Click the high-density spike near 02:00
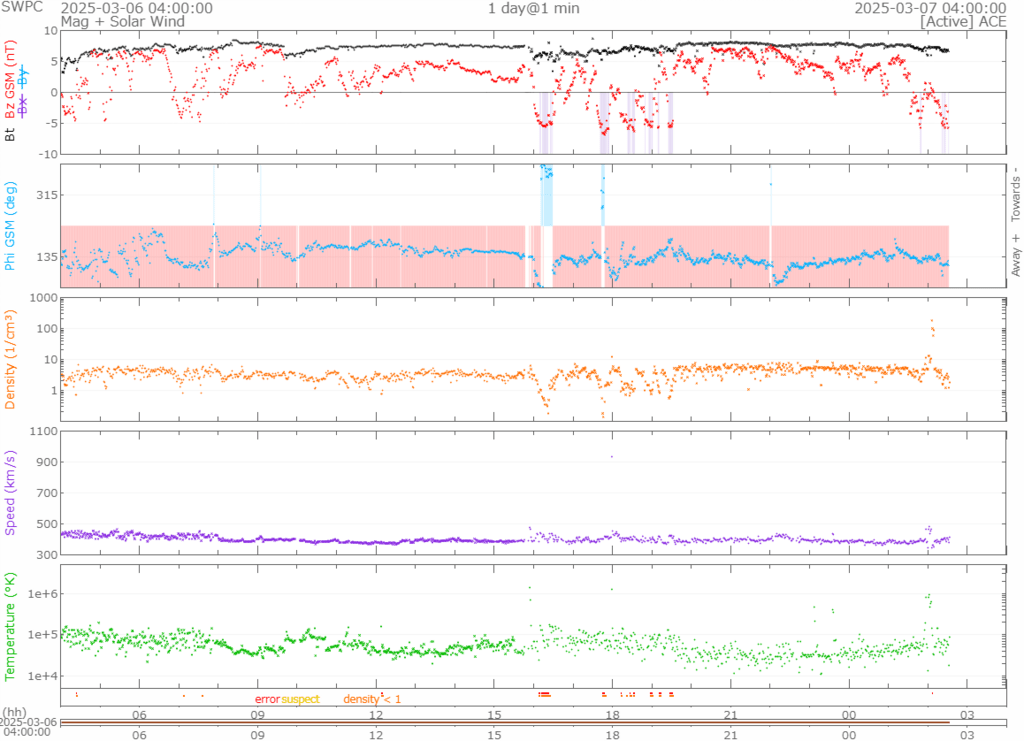 pyautogui.click(x=932, y=325)
